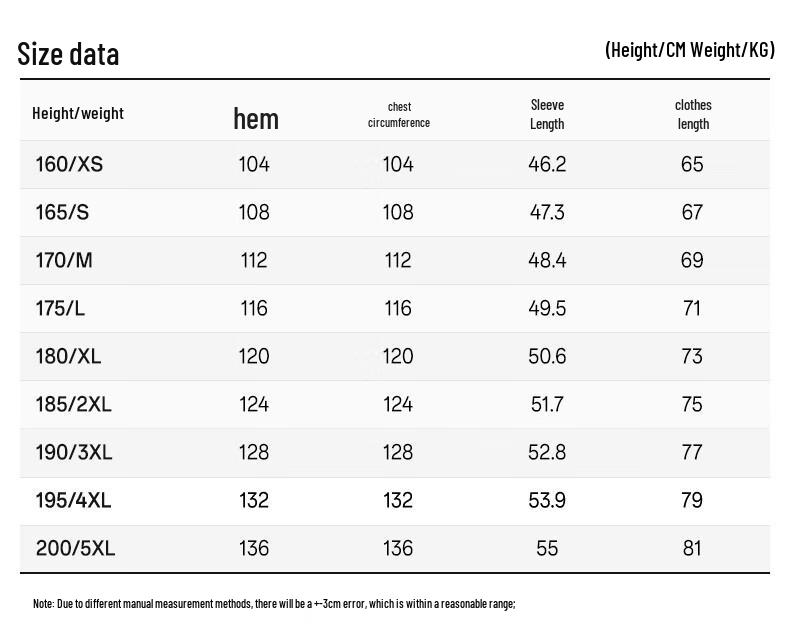Select clothes length value 81
Screen dimensions: 790x624
[x=692, y=548]
